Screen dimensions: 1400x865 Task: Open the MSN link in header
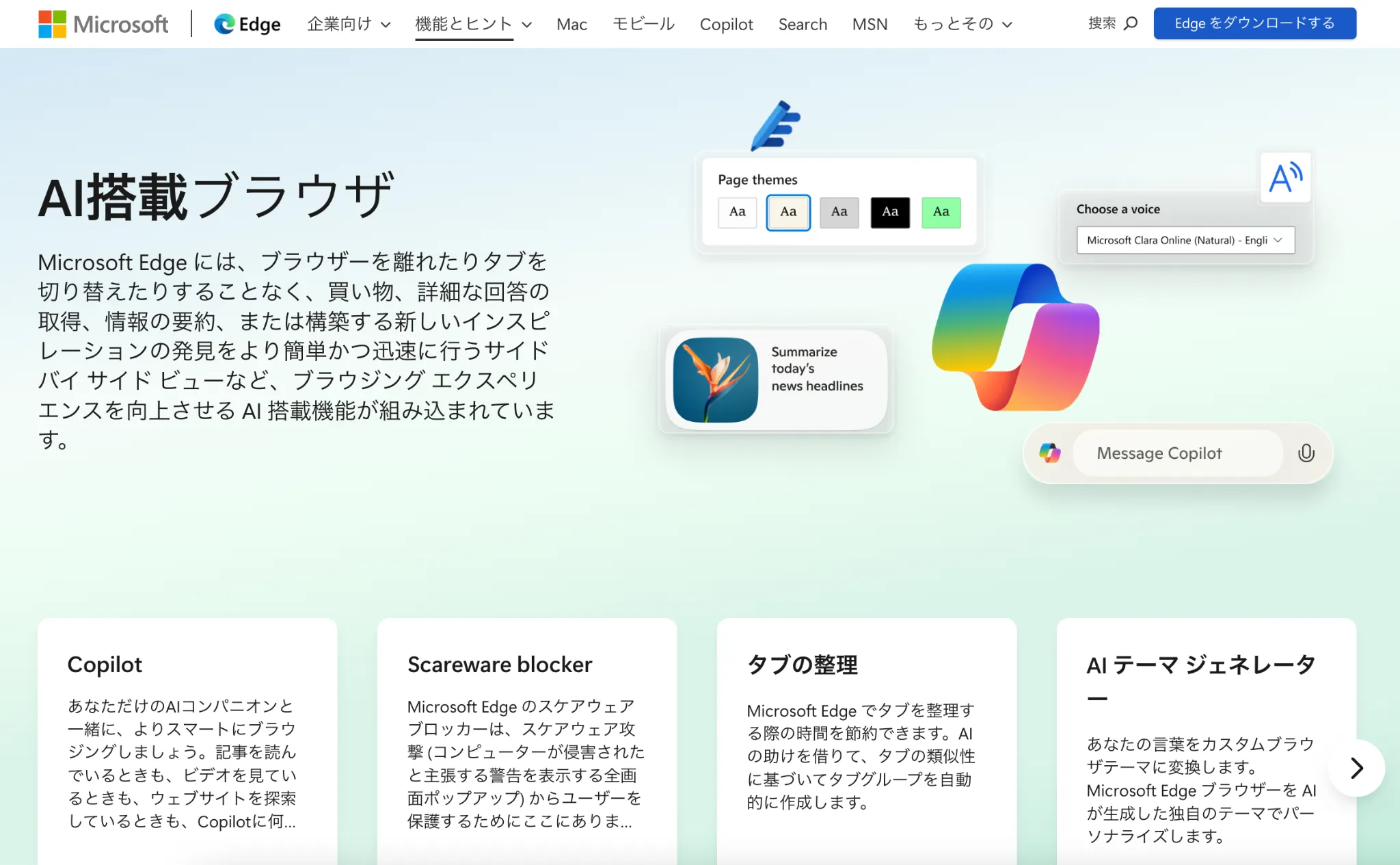870,24
